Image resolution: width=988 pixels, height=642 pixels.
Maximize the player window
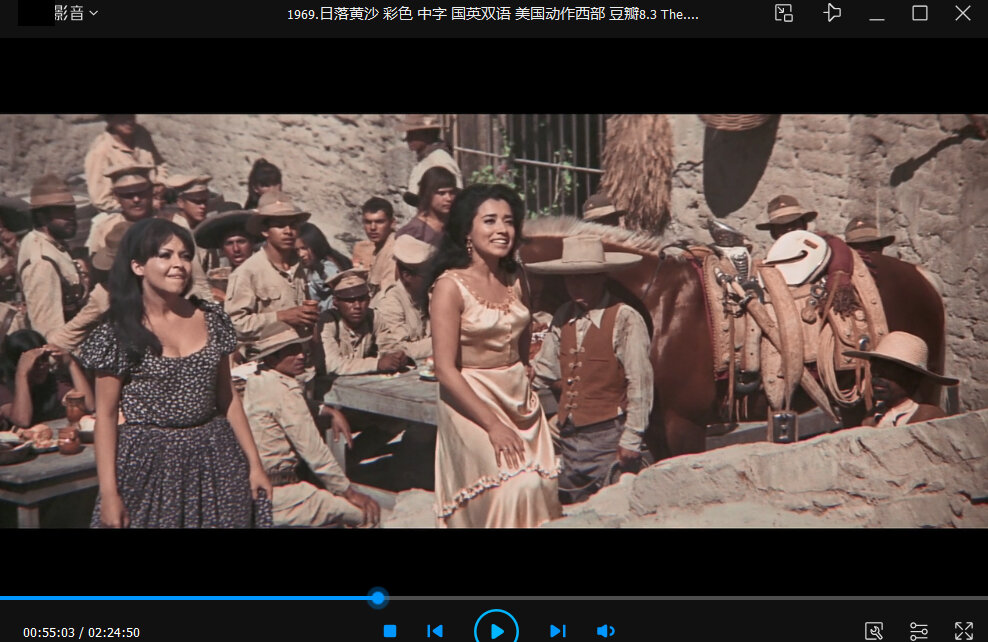click(920, 13)
